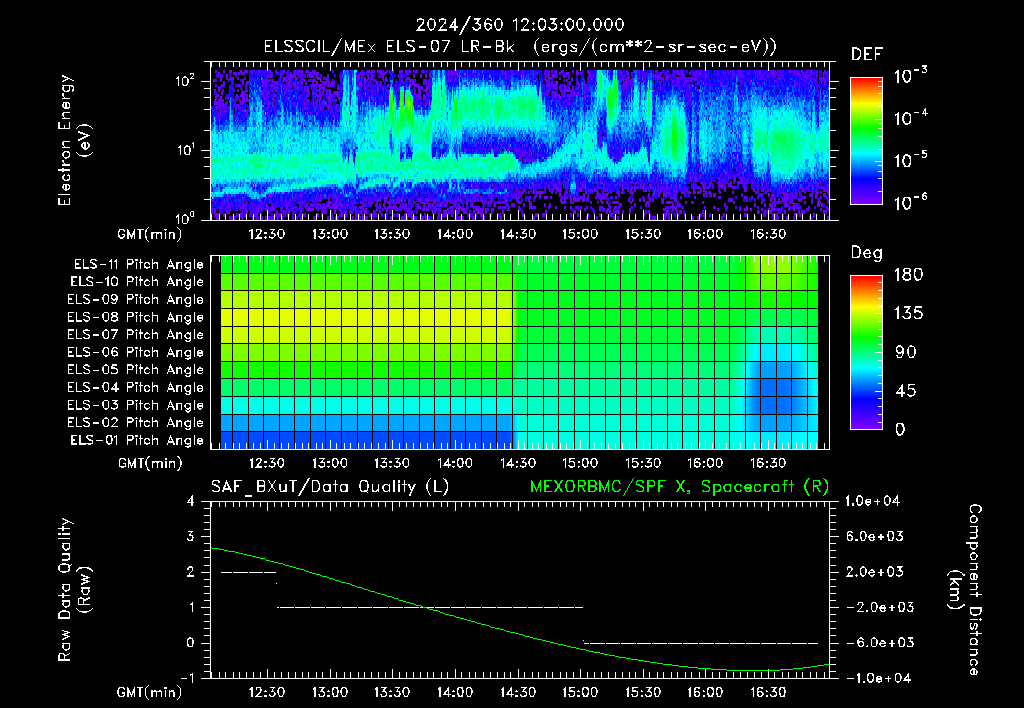1024x708 pixels.
Task: Click the 14:00 time label under the data quality plot
Action: click(455, 692)
